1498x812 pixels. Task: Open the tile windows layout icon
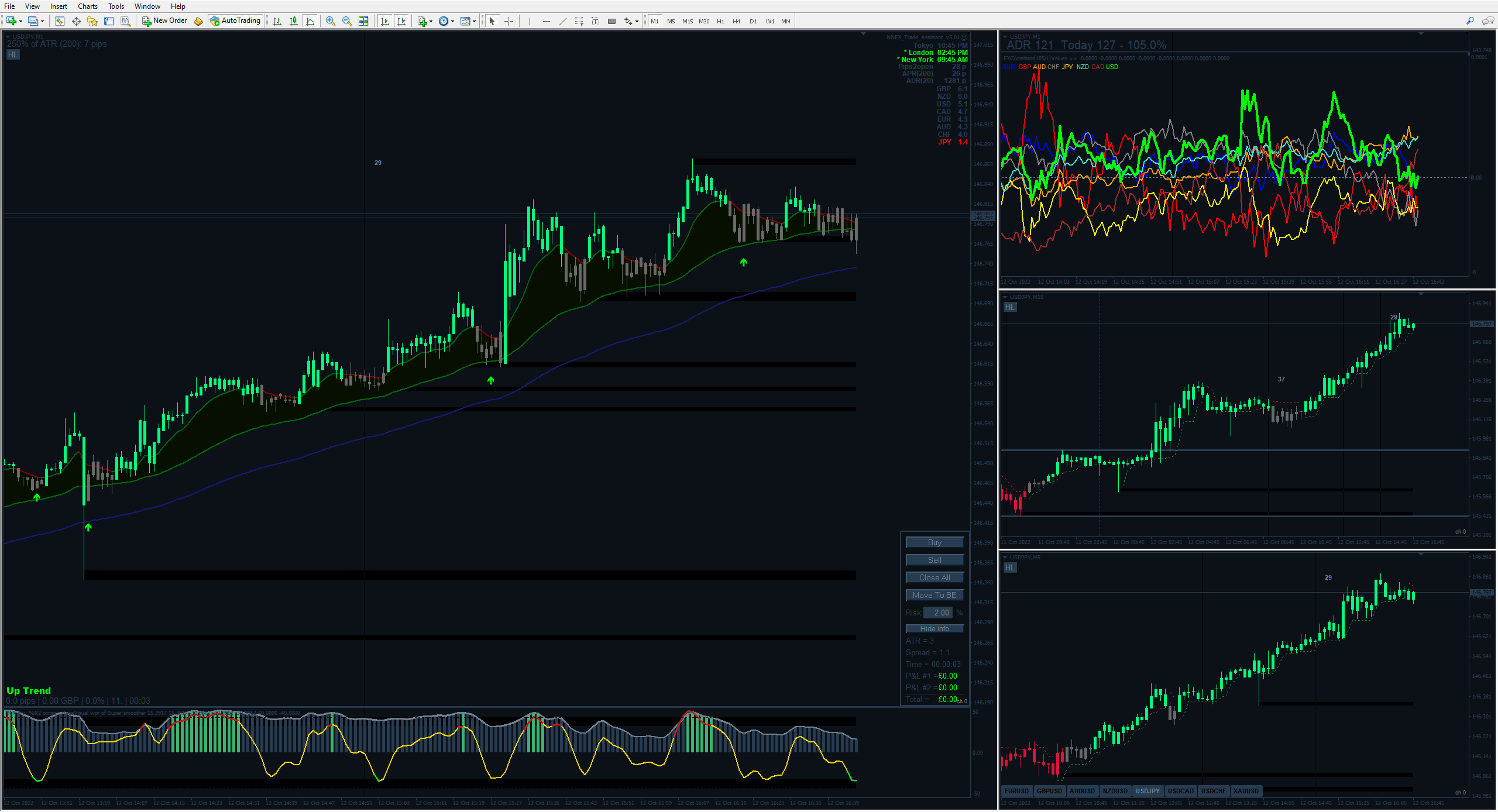coord(363,21)
